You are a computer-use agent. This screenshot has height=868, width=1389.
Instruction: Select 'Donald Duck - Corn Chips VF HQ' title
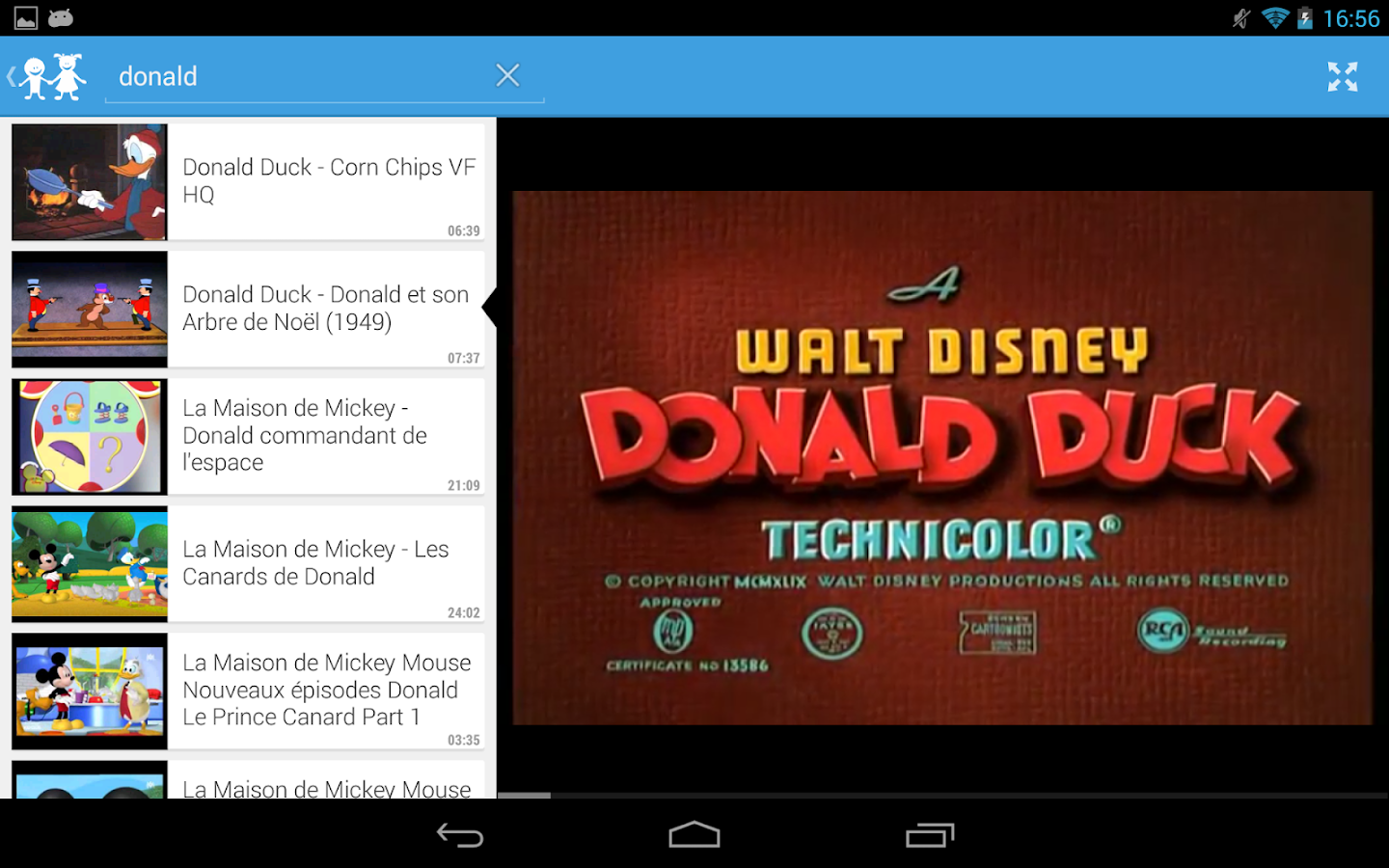pos(329,180)
